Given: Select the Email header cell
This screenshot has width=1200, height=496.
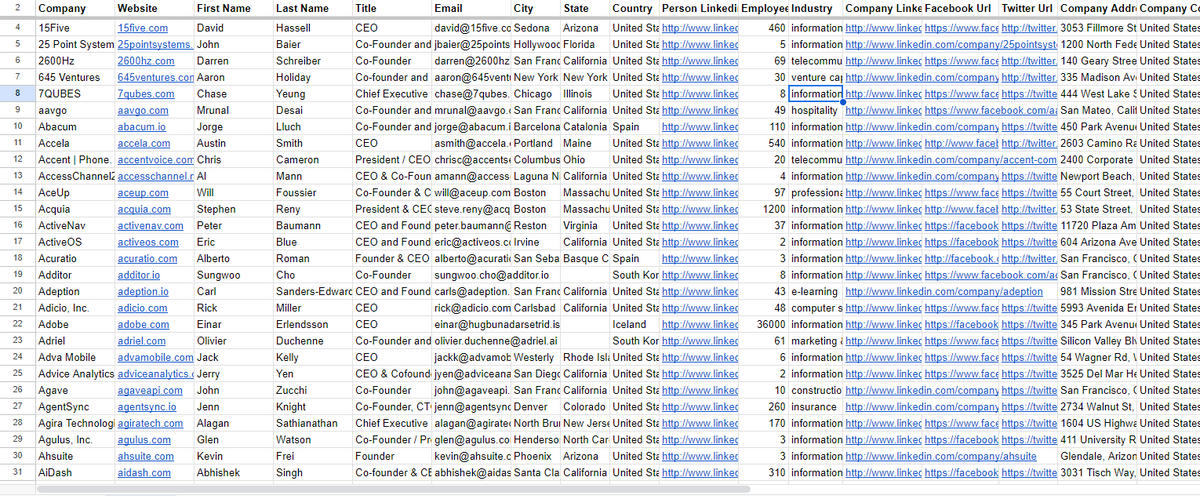Looking at the screenshot, I should pyautogui.click(x=449, y=8).
